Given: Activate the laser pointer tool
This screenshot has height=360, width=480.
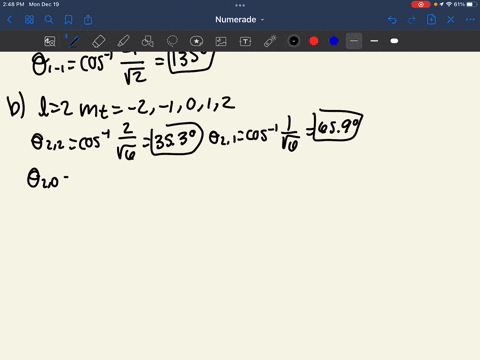Looking at the screenshot, I should [x=270, y=41].
